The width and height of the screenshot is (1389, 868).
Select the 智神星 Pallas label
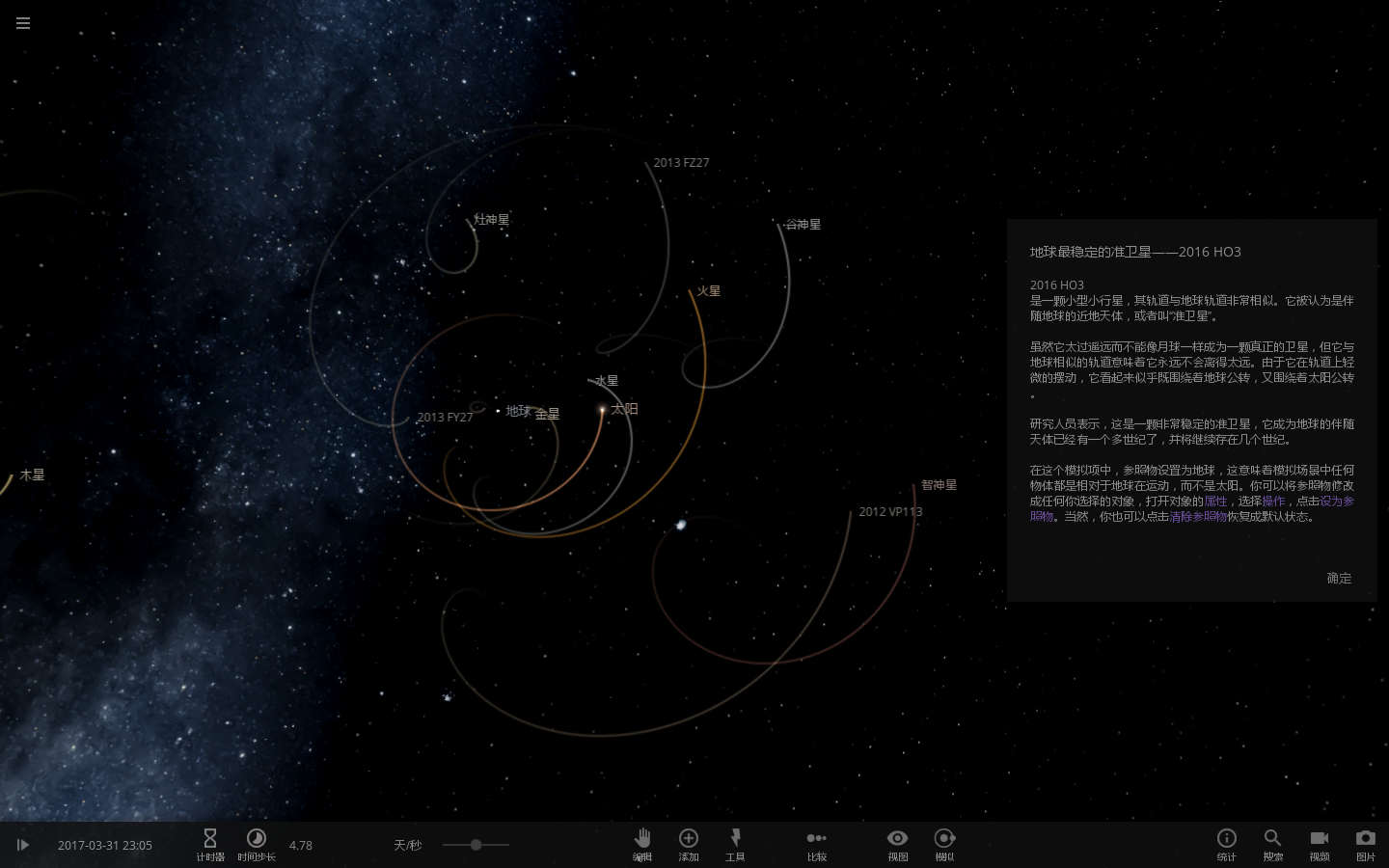[940, 485]
